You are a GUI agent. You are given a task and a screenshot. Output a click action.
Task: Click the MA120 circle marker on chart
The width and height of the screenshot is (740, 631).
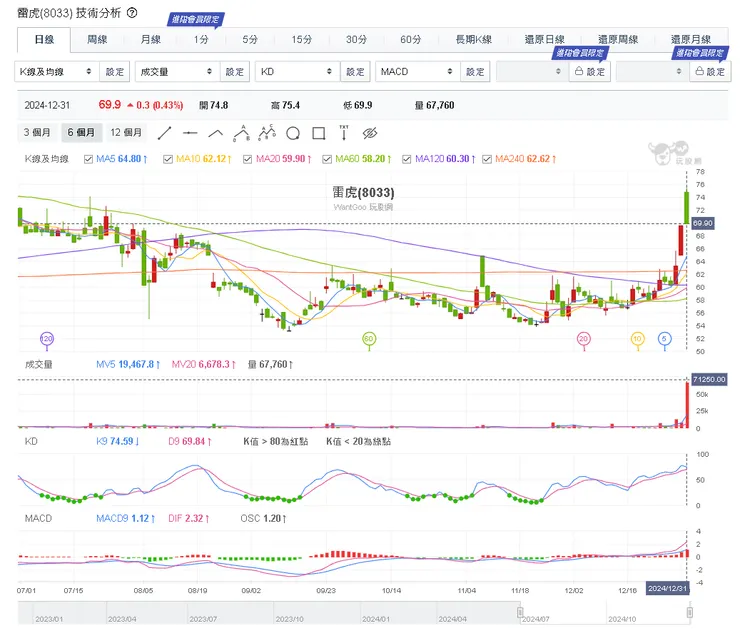(47, 338)
